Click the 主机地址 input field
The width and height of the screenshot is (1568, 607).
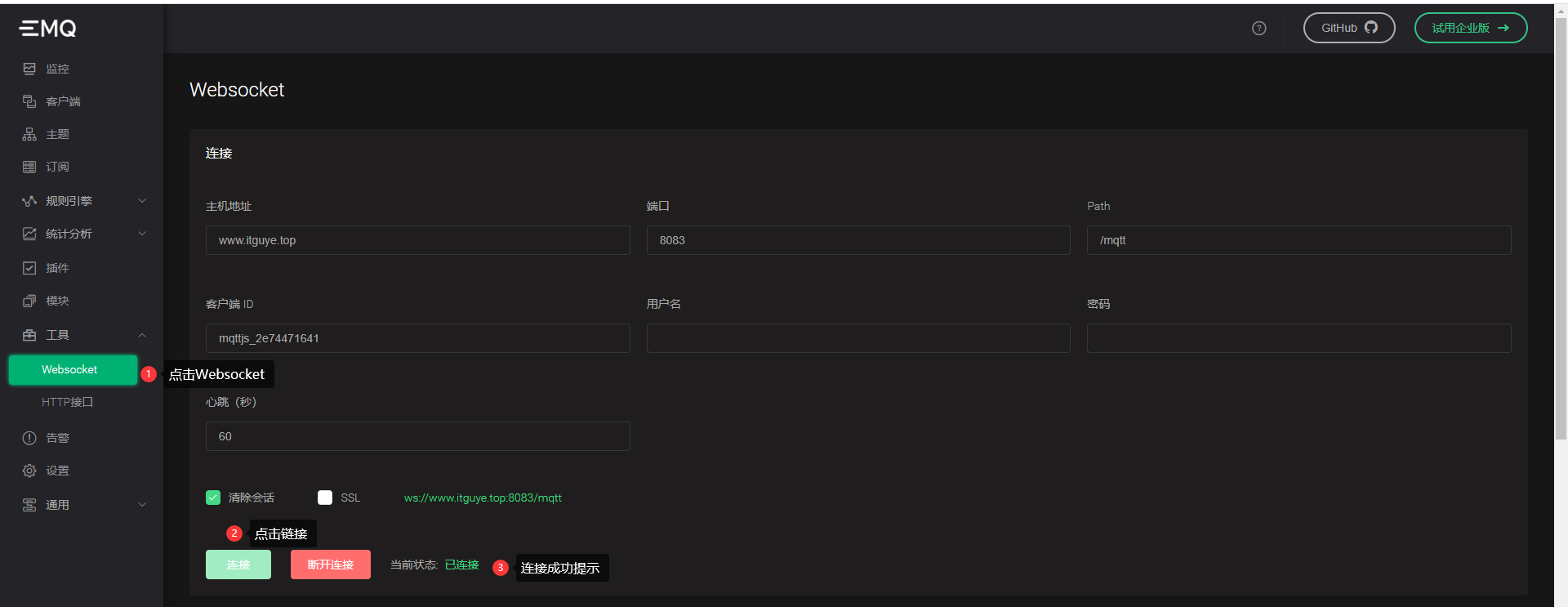click(418, 240)
